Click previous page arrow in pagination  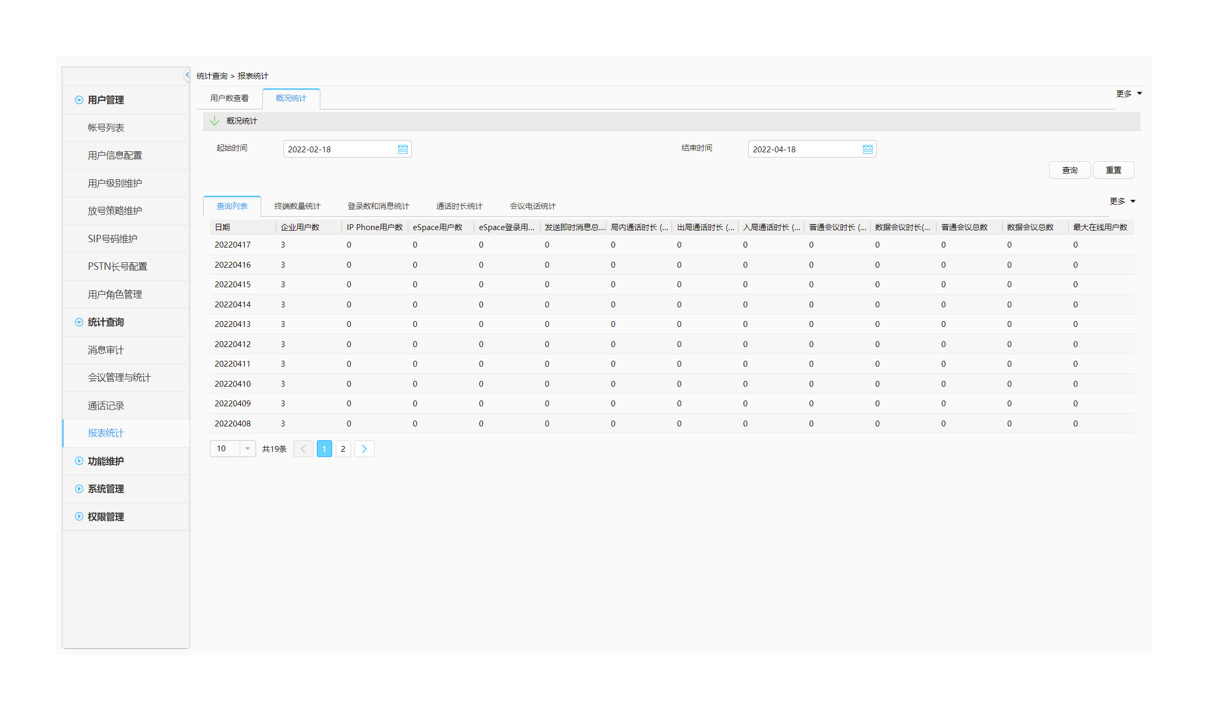pos(303,449)
